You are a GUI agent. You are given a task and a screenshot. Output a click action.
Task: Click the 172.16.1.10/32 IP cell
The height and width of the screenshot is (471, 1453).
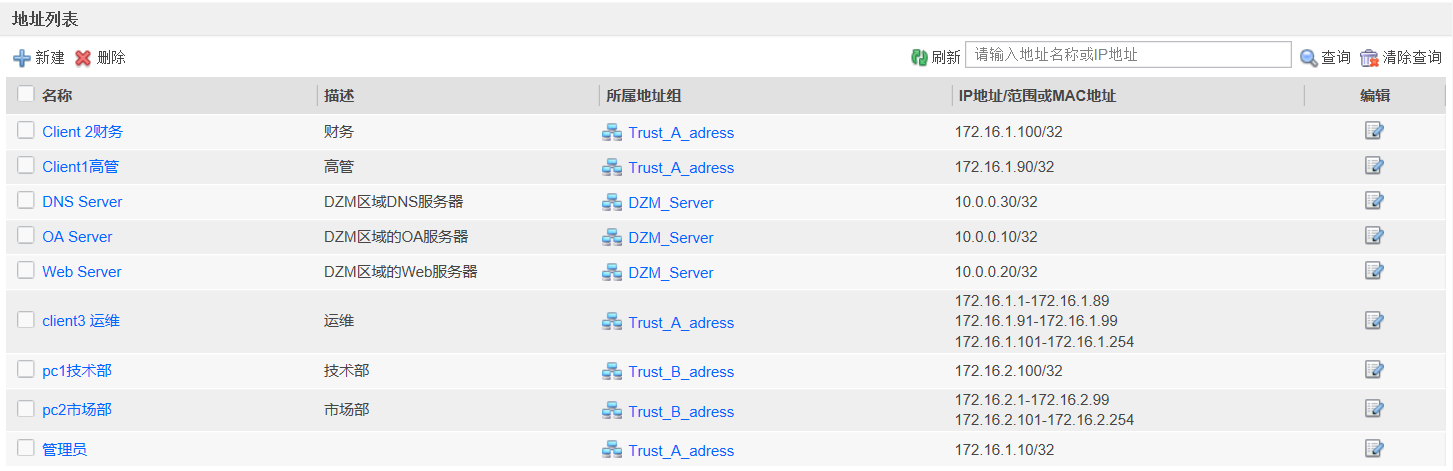[x=1004, y=450]
